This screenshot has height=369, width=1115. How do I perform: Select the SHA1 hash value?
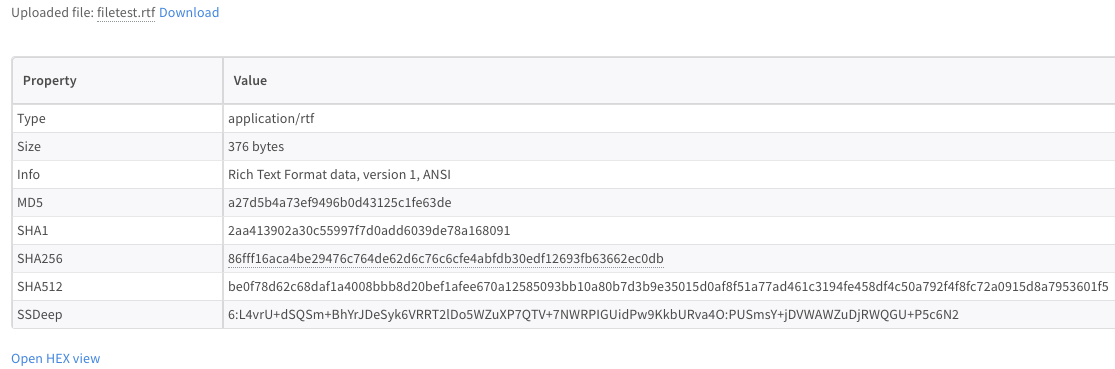(369, 231)
